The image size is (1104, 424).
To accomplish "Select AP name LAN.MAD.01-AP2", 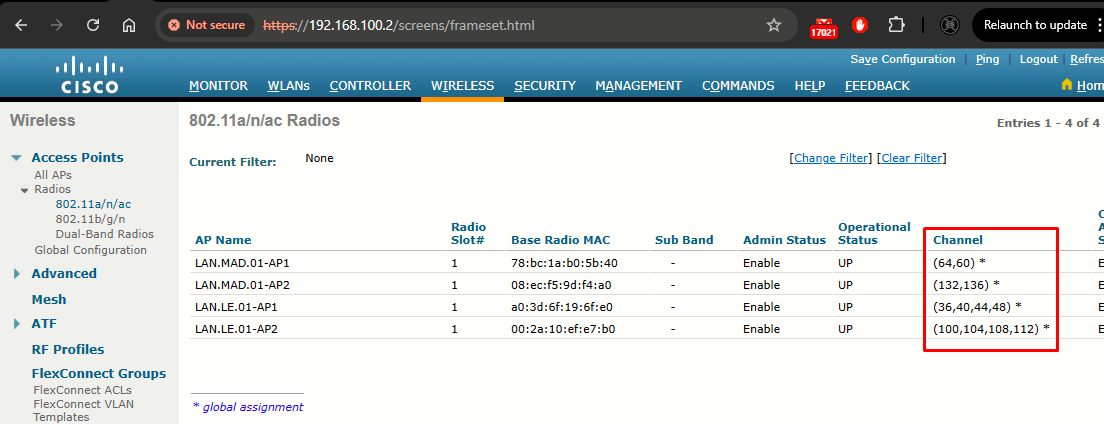I will 242,285.
